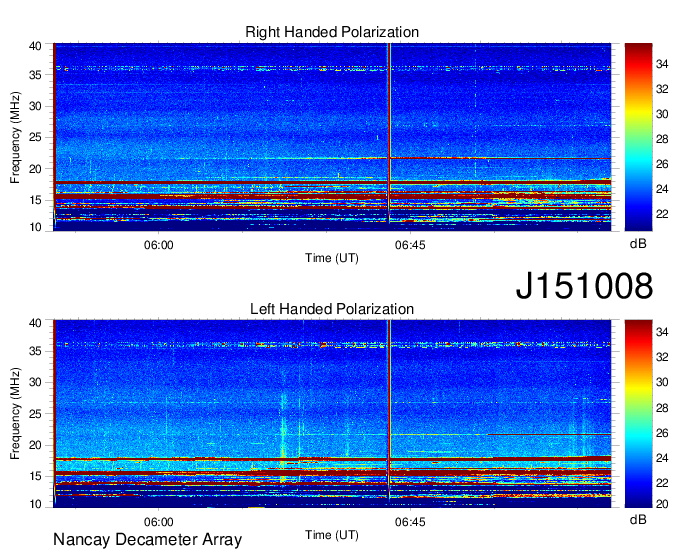Click the 06:00 tick under Left Handed plot
Screen dimensions: 680x552
pyautogui.click(x=159, y=522)
